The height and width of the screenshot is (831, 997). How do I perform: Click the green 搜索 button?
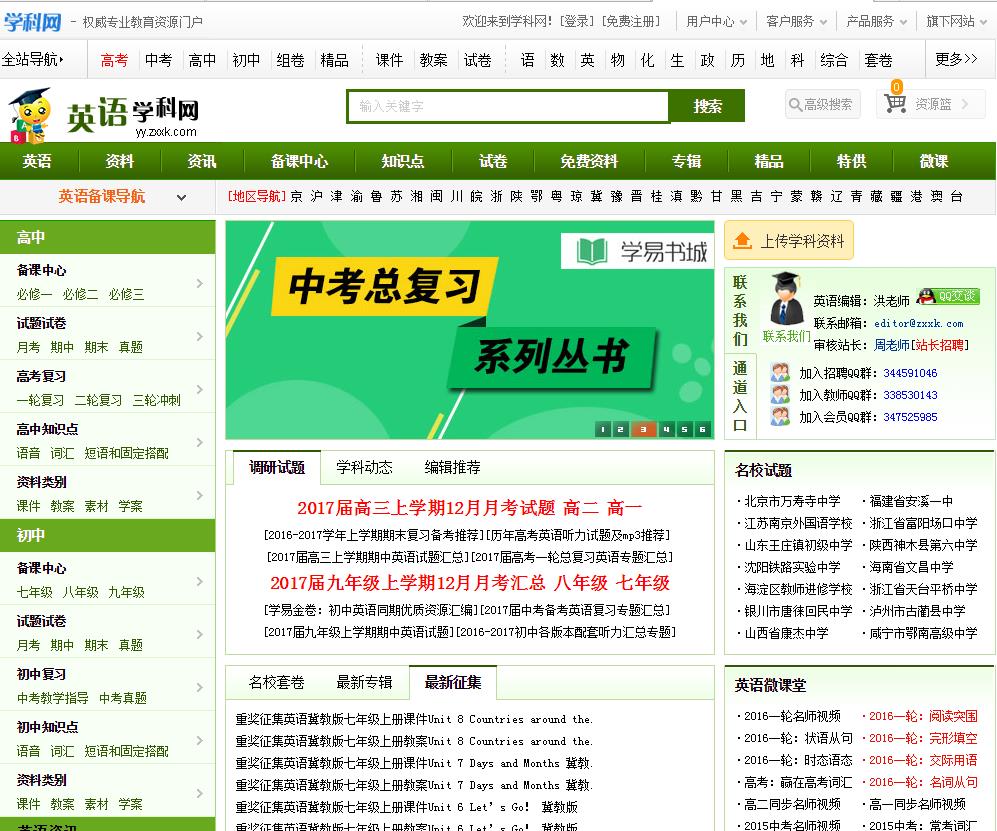[707, 106]
